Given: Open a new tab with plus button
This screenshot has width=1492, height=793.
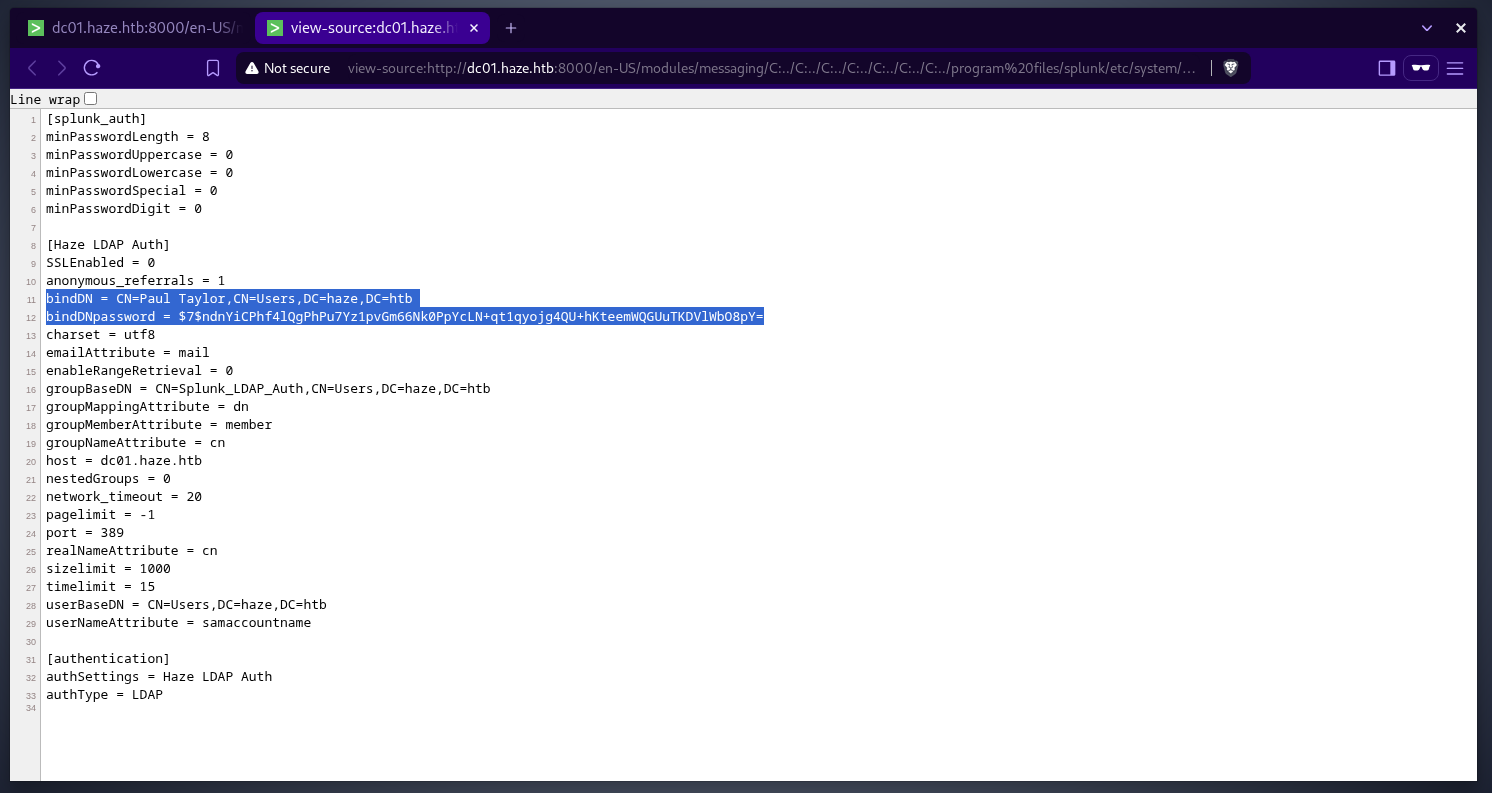Looking at the screenshot, I should [511, 28].
